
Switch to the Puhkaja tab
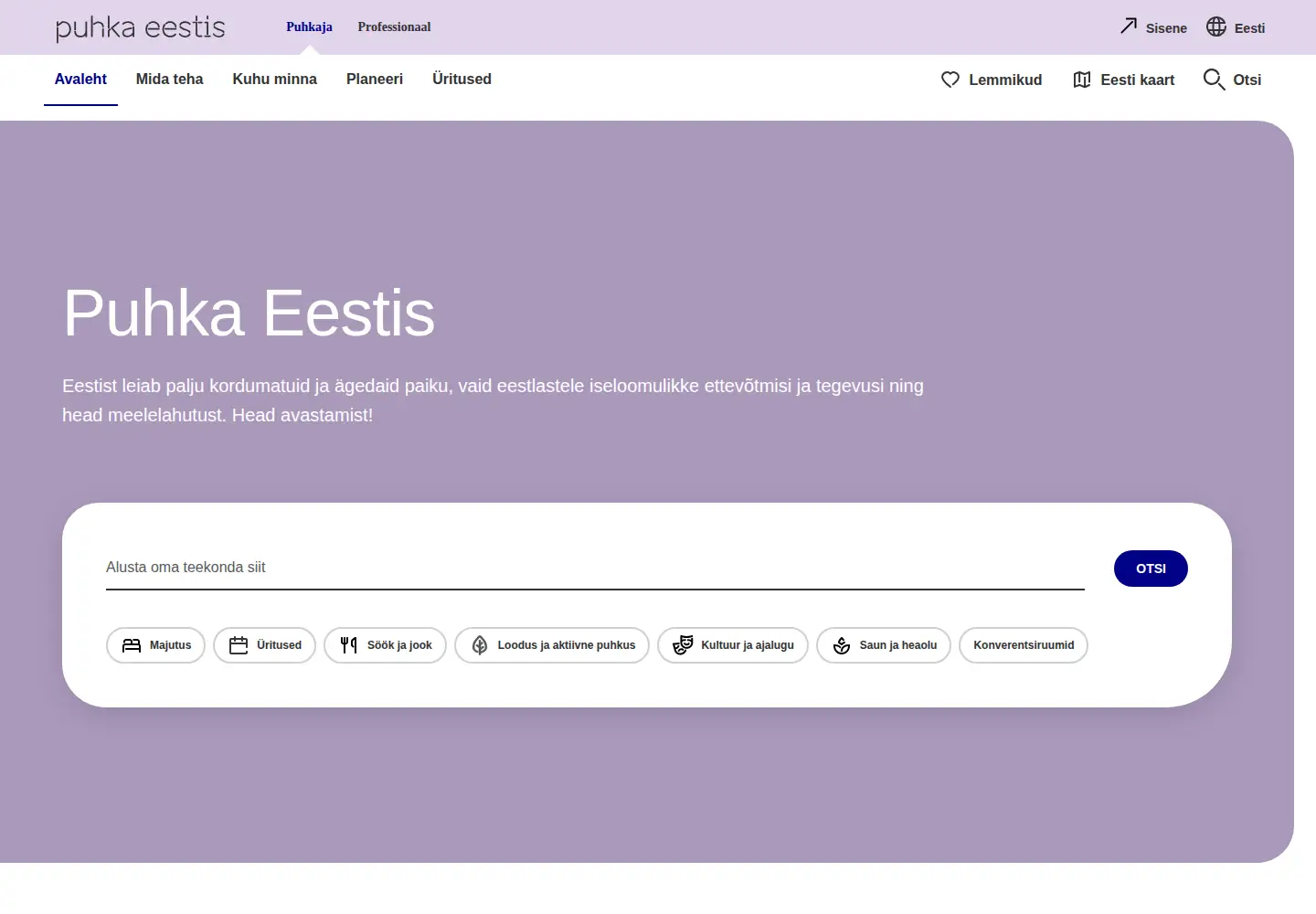(309, 27)
